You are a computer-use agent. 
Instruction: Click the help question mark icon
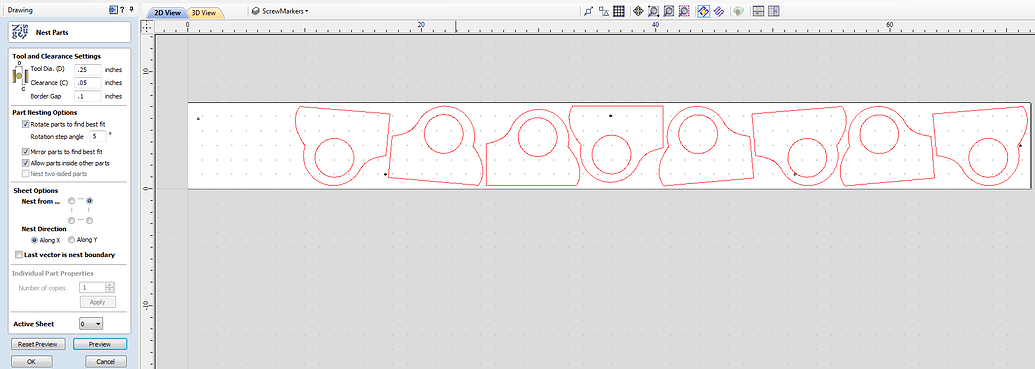pos(122,10)
